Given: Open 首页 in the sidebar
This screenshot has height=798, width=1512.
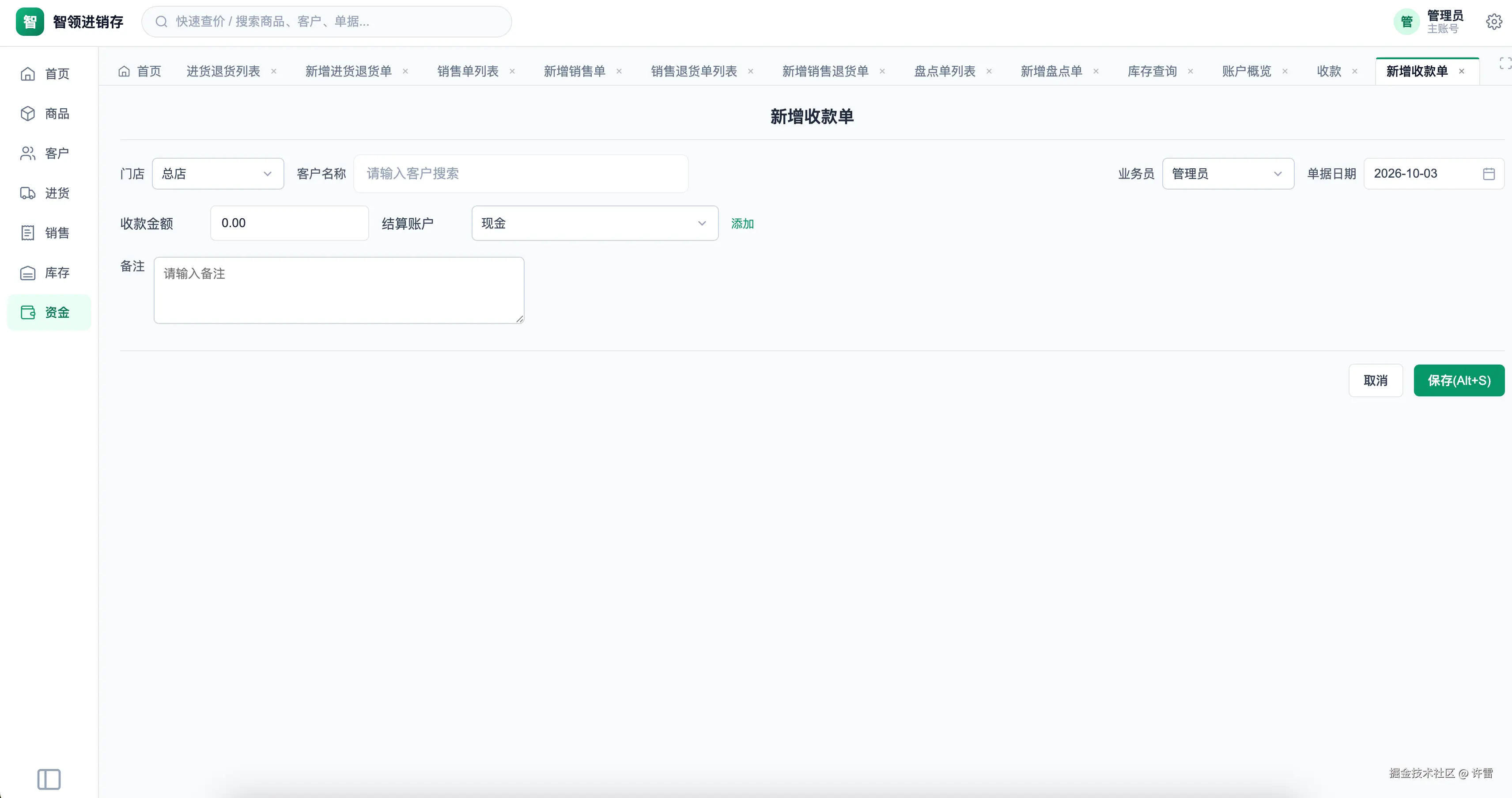Looking at the screenshot, I should 49,74.
